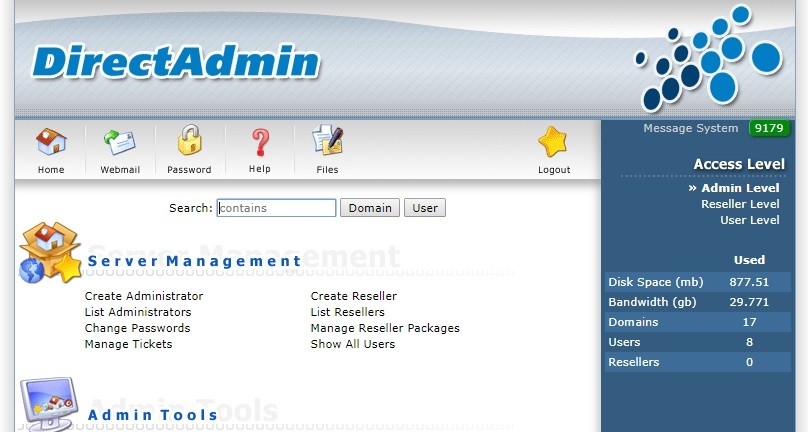Click the Server Management box icon
The image size is (808, 432).
[x=50, y=253]
